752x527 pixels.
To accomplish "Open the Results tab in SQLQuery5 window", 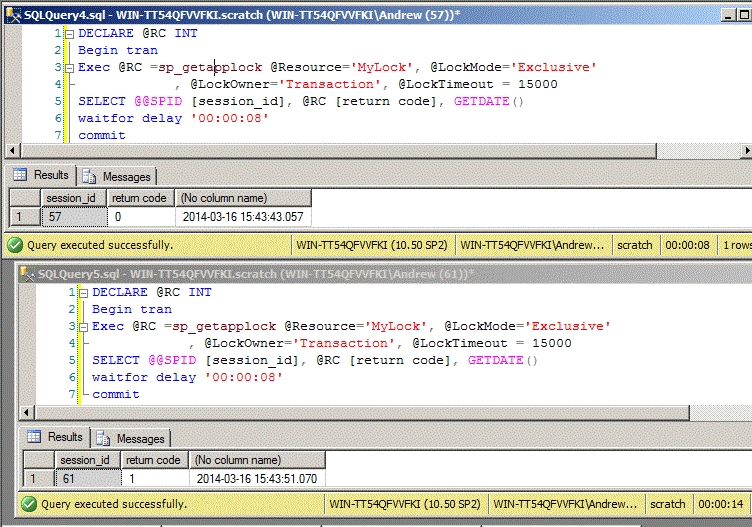I will [55, 437].
